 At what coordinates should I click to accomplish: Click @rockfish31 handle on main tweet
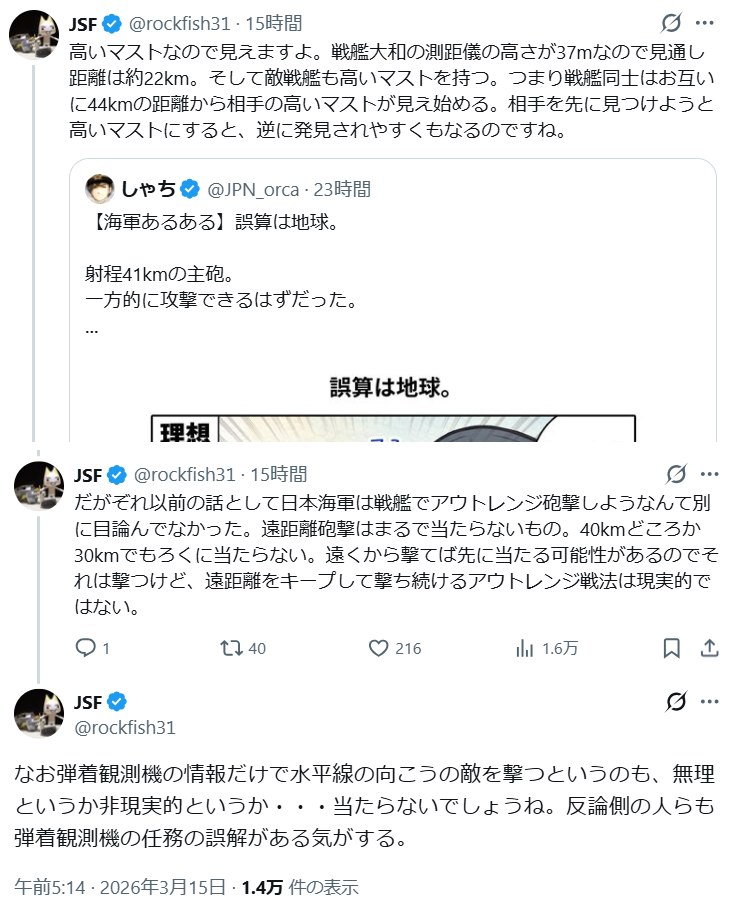tap(124, 725)
